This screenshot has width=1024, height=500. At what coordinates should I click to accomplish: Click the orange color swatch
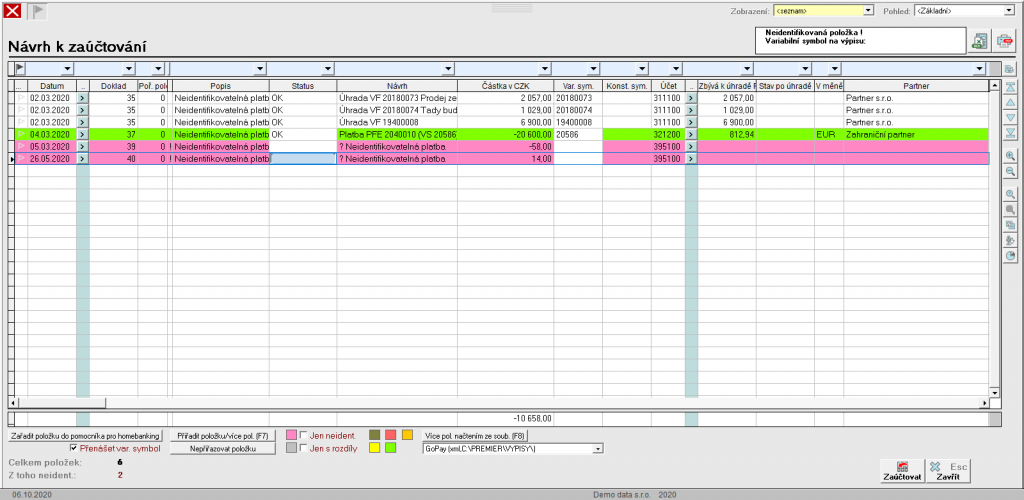pos(407,435)
